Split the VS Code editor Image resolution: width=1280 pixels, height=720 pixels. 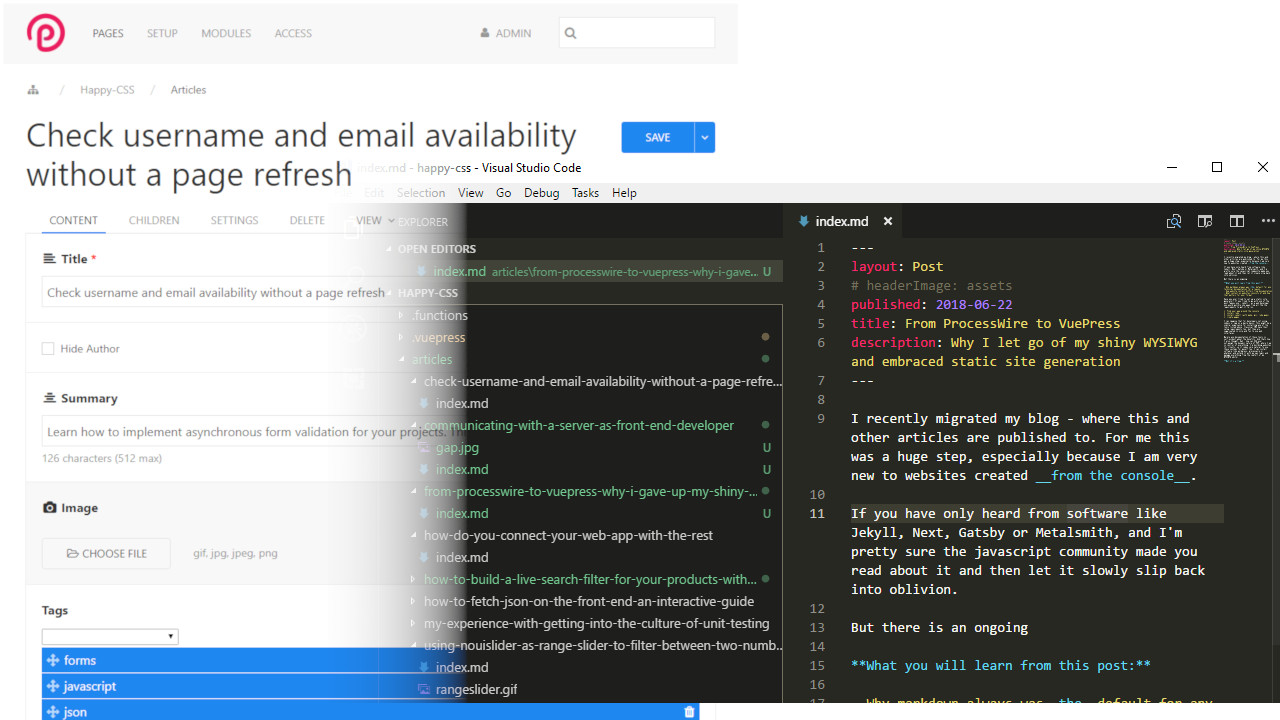click(1237, 221)
